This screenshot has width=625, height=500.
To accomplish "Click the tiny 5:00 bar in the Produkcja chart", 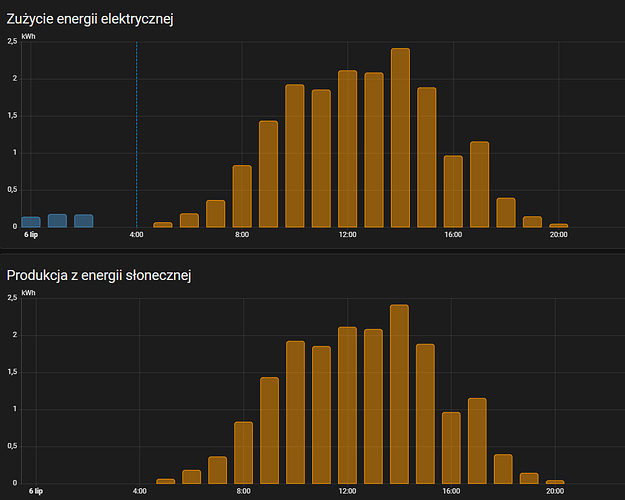I will (165, 481).
